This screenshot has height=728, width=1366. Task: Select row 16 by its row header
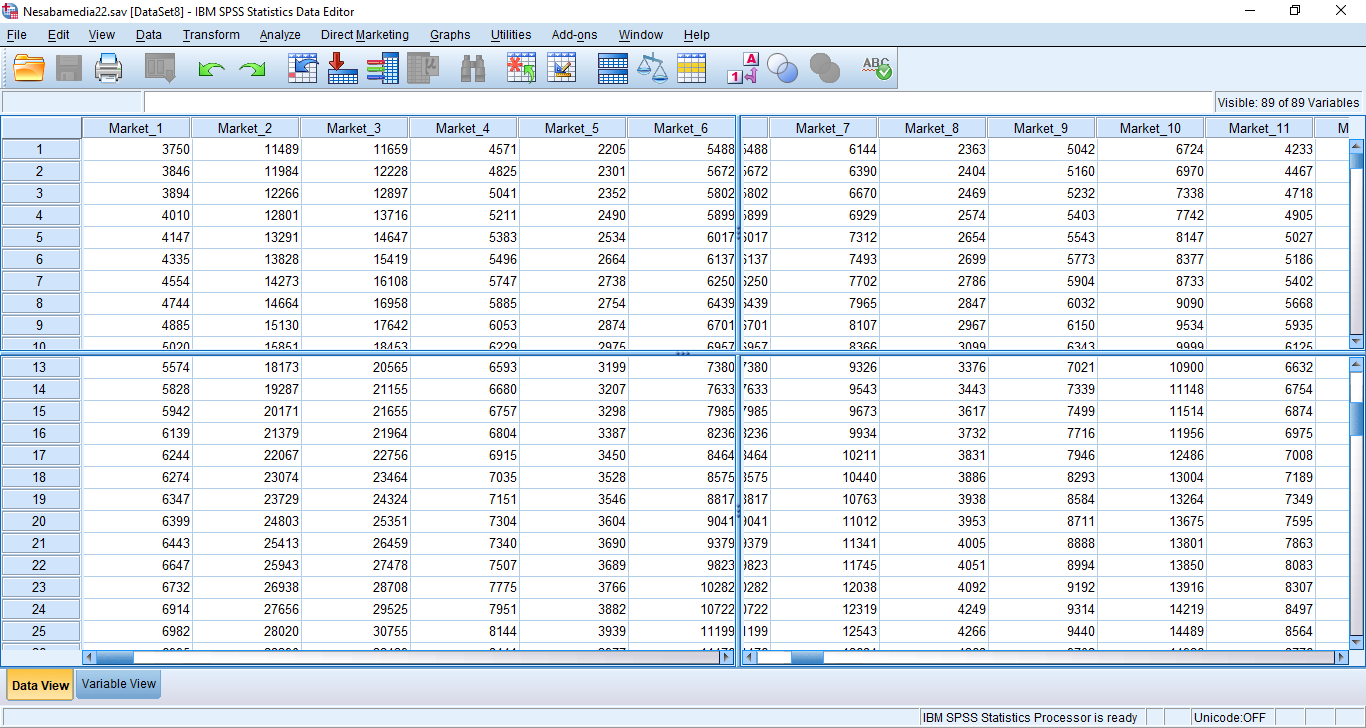40,433
